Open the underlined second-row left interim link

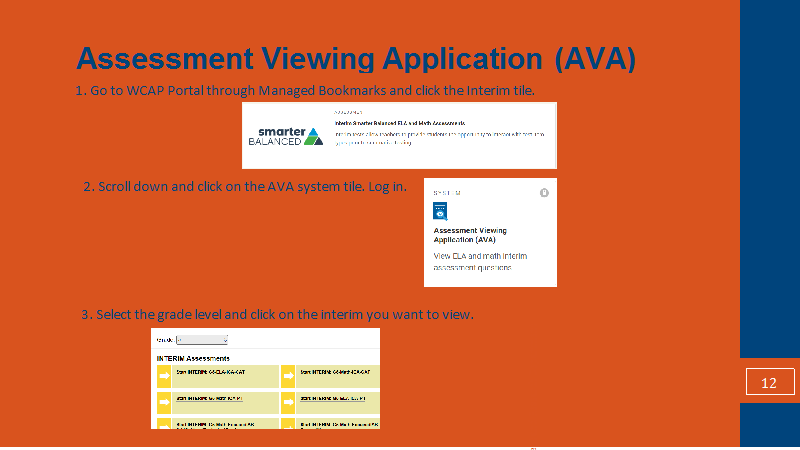point(209,398)
